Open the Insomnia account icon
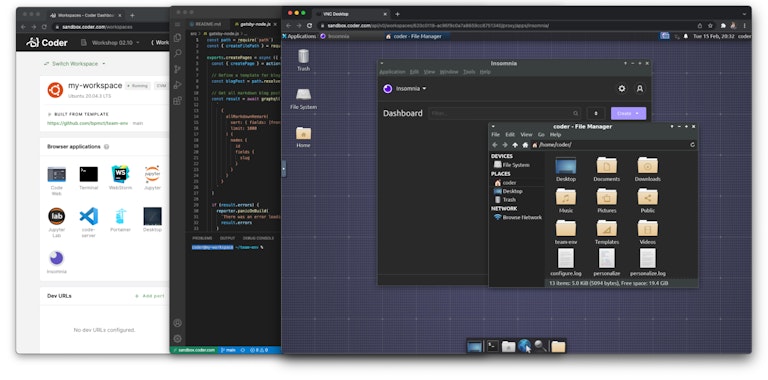This screenshot has width=768, height=380. tap(640, 89)
